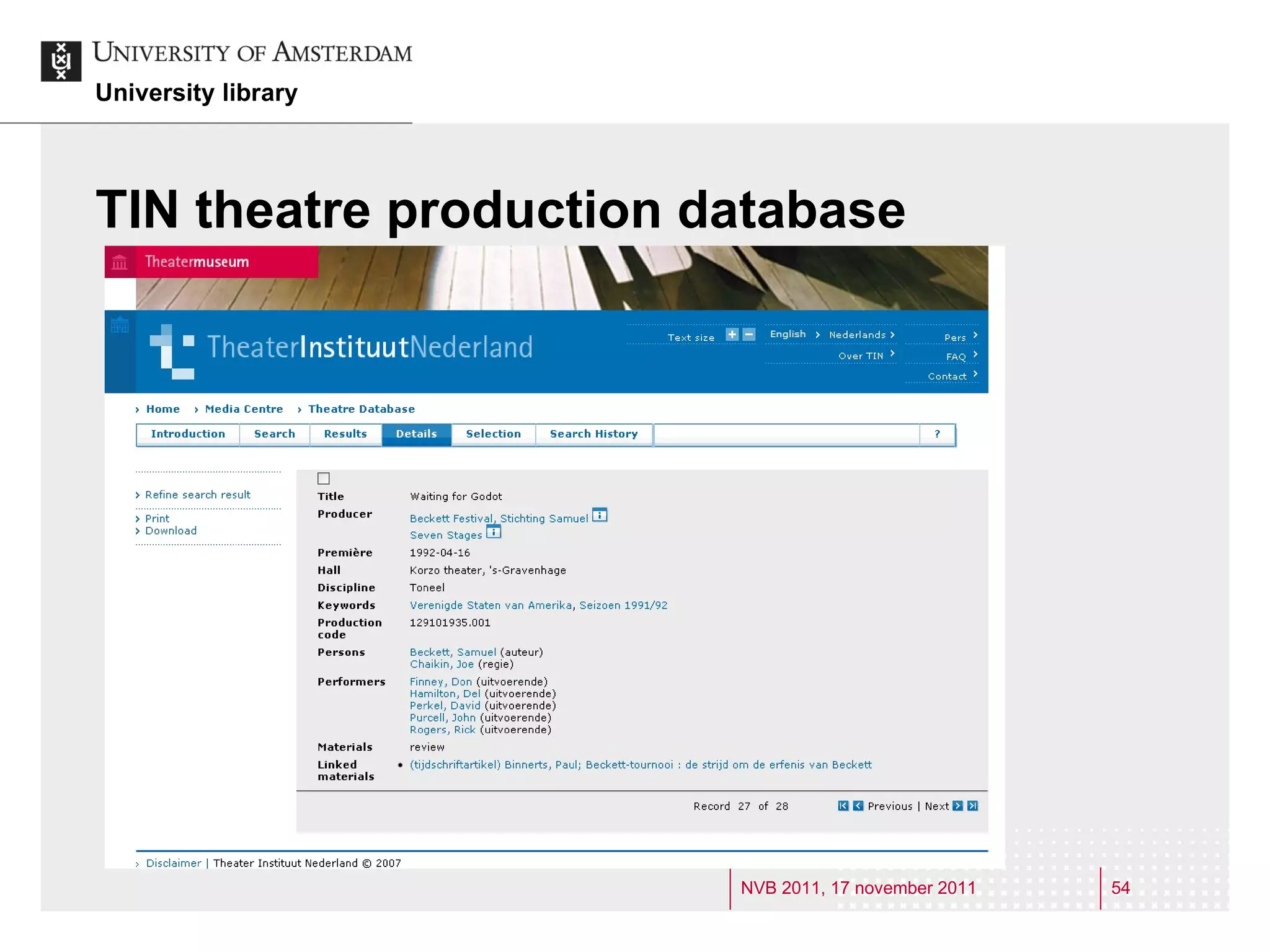Select title text Waiting for Godot
The image size is (1270, 952).
pos(456,496)
